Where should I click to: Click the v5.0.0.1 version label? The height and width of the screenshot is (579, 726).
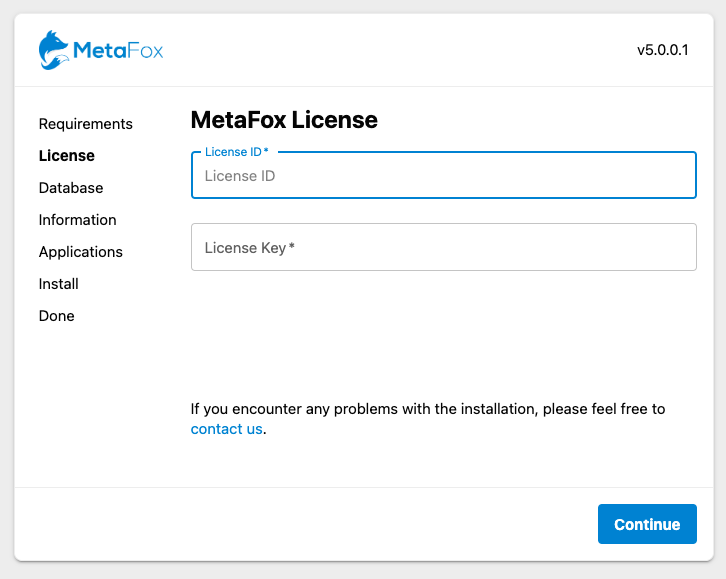[x=663, y=50]
